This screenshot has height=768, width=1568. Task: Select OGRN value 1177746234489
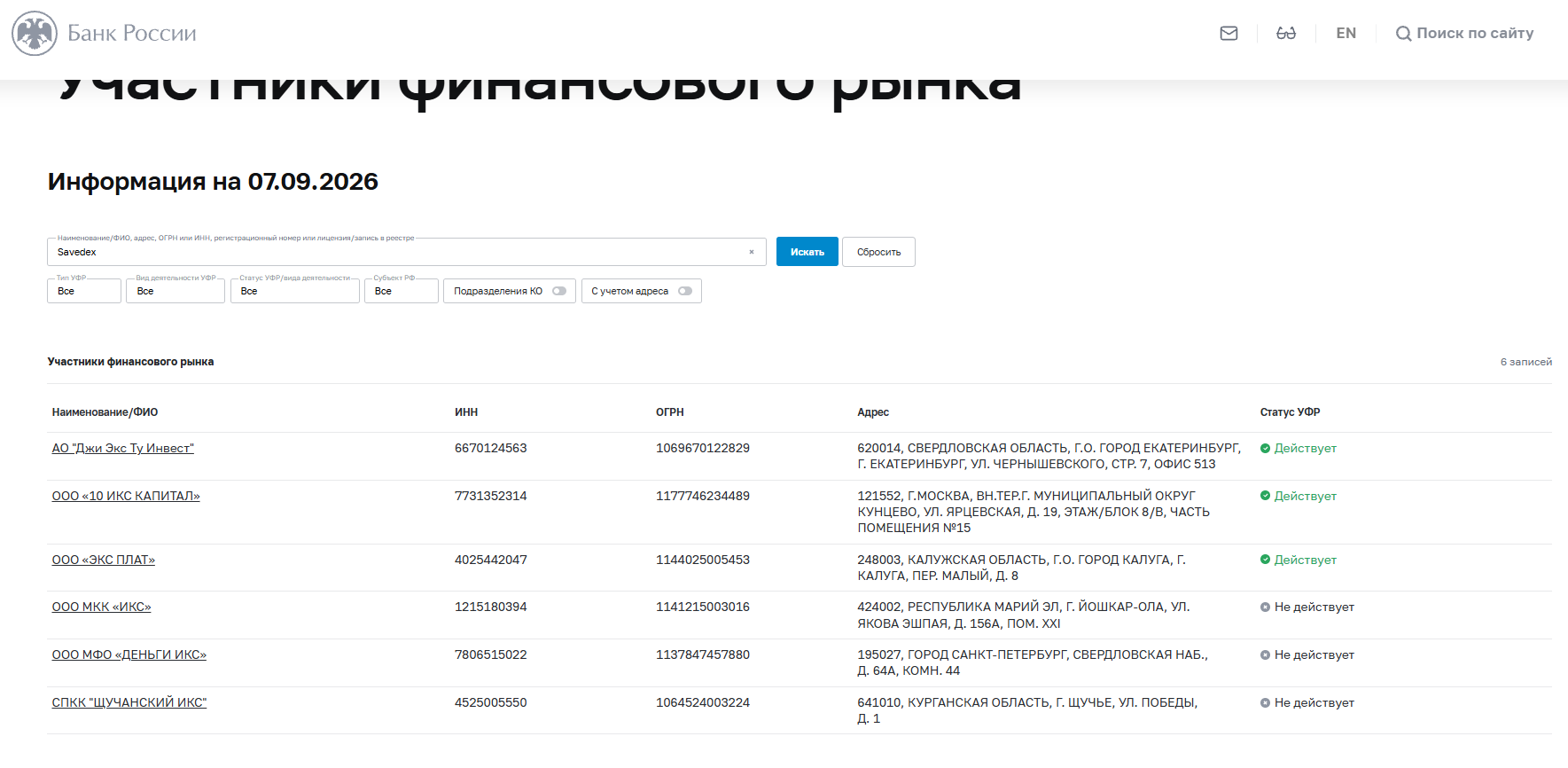coord(703,496)
